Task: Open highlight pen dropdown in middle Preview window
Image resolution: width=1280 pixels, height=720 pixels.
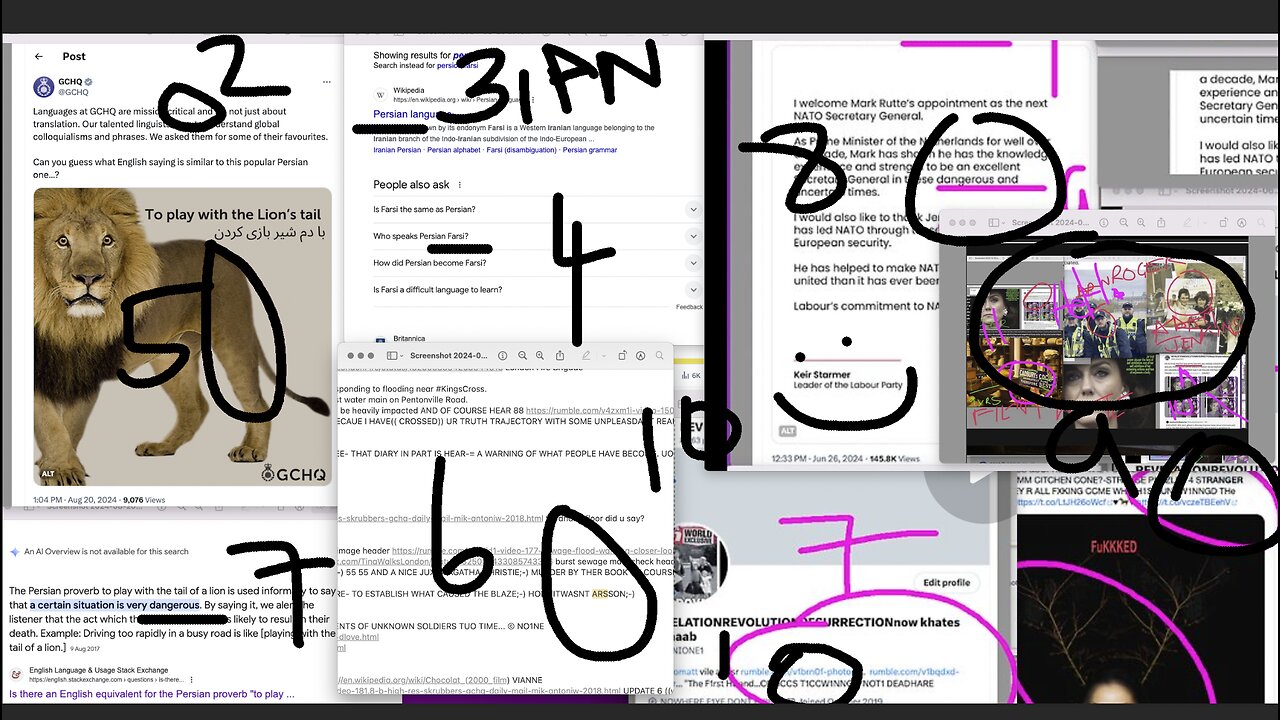Action: [x=604, y=356]
